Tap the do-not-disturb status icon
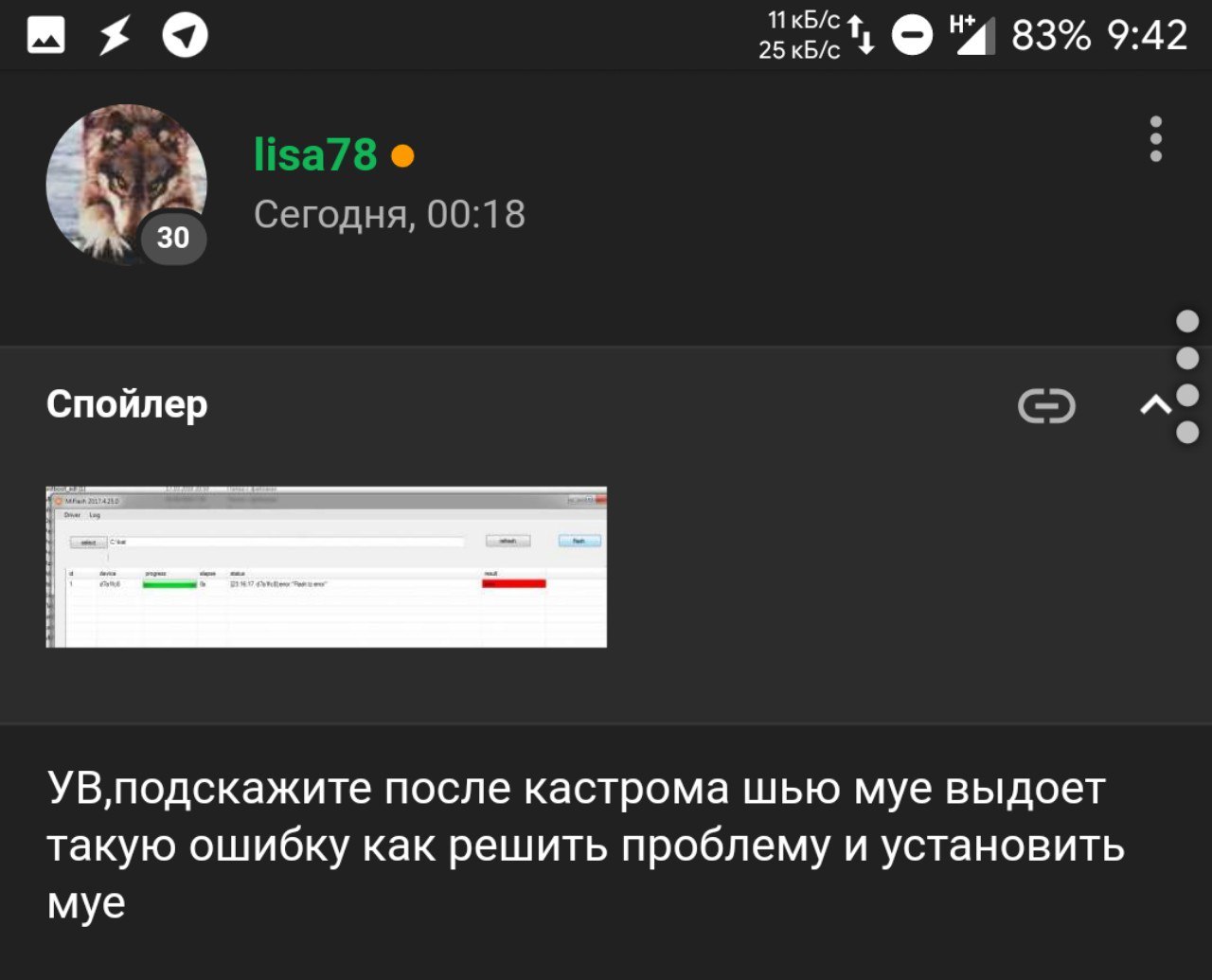1212x980 pixels. click(x=913, y=36)
